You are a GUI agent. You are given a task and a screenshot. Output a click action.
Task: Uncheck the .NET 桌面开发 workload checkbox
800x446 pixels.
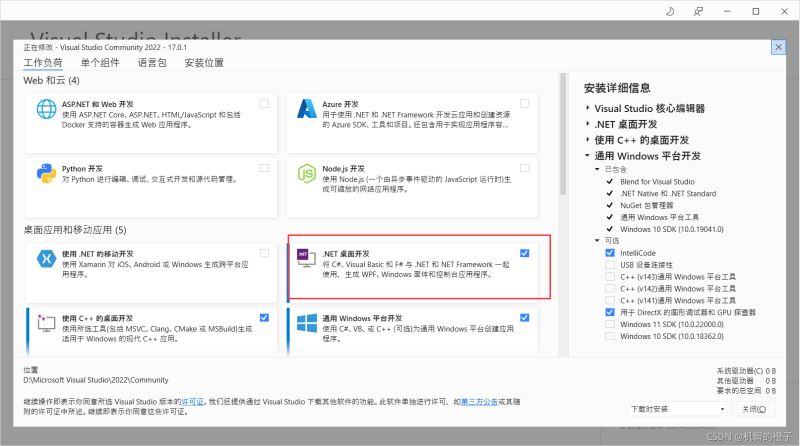click(524, 253)
